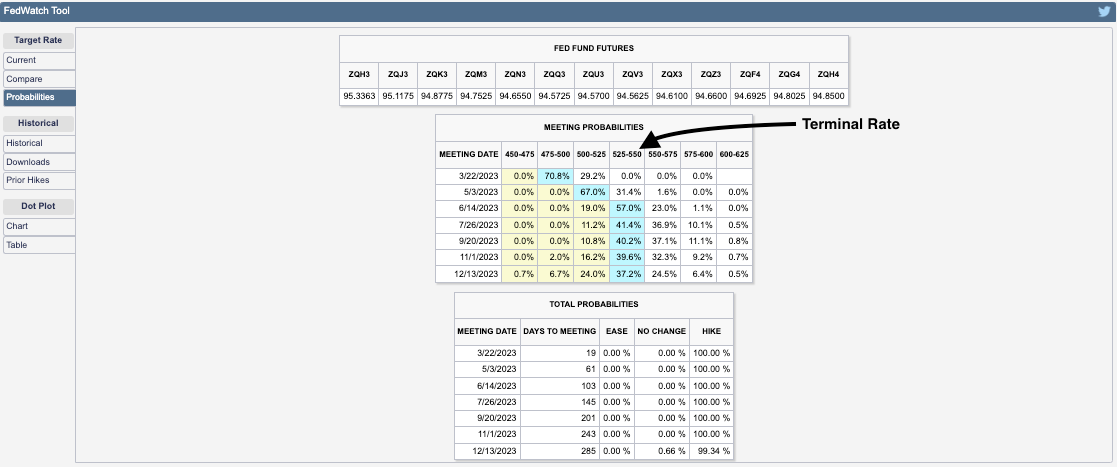
Task: Click the 37.1% probability cell
Action: click(663, 241)
